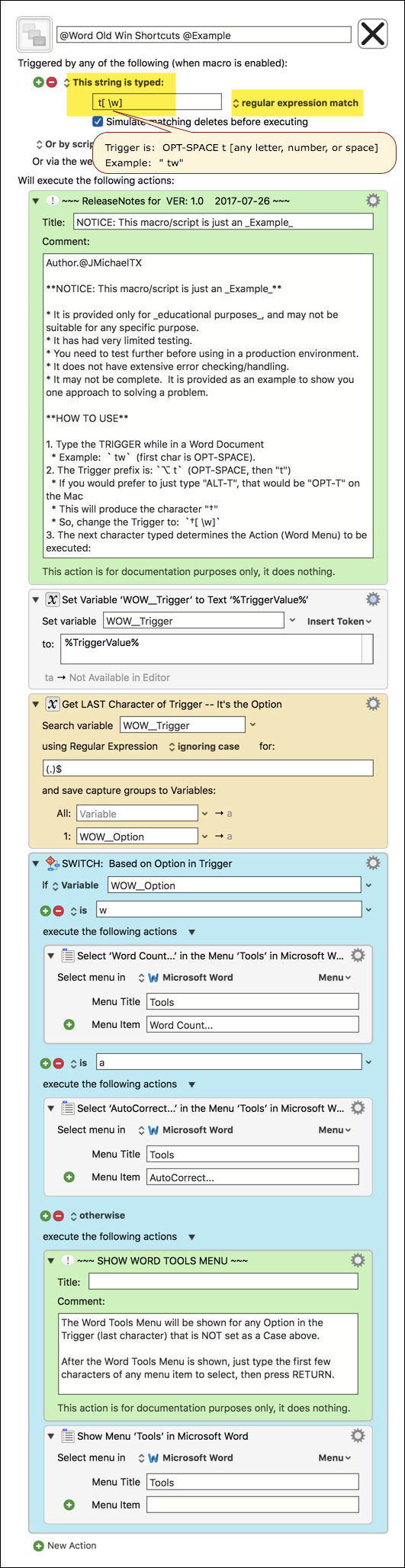Viewport: 405px width, 1568px height.
Task: Add a new trigger with green plus
Action: point(39,82)
